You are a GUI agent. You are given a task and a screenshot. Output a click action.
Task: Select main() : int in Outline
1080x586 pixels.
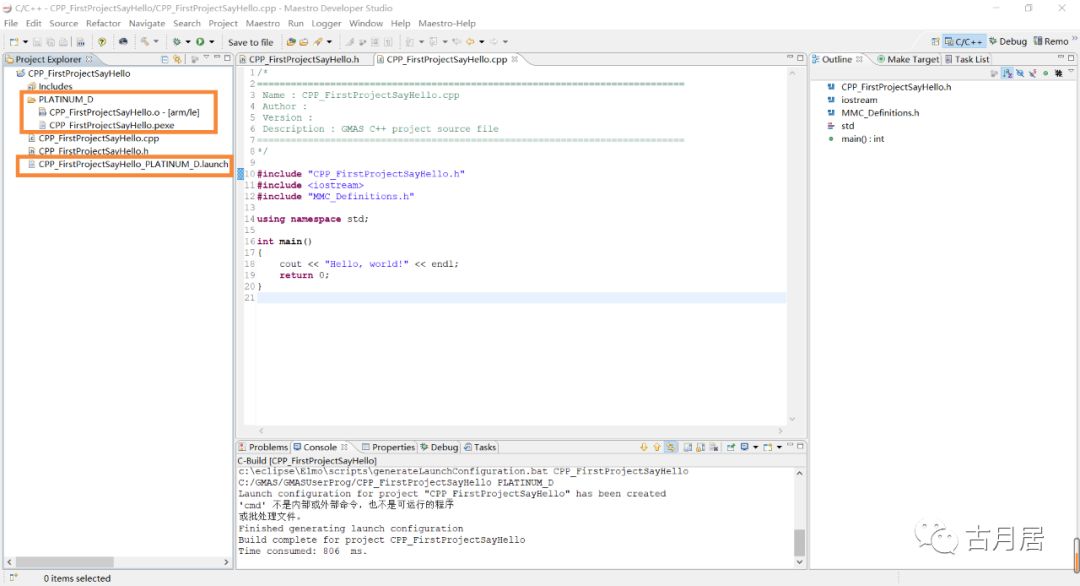(862, 138)
